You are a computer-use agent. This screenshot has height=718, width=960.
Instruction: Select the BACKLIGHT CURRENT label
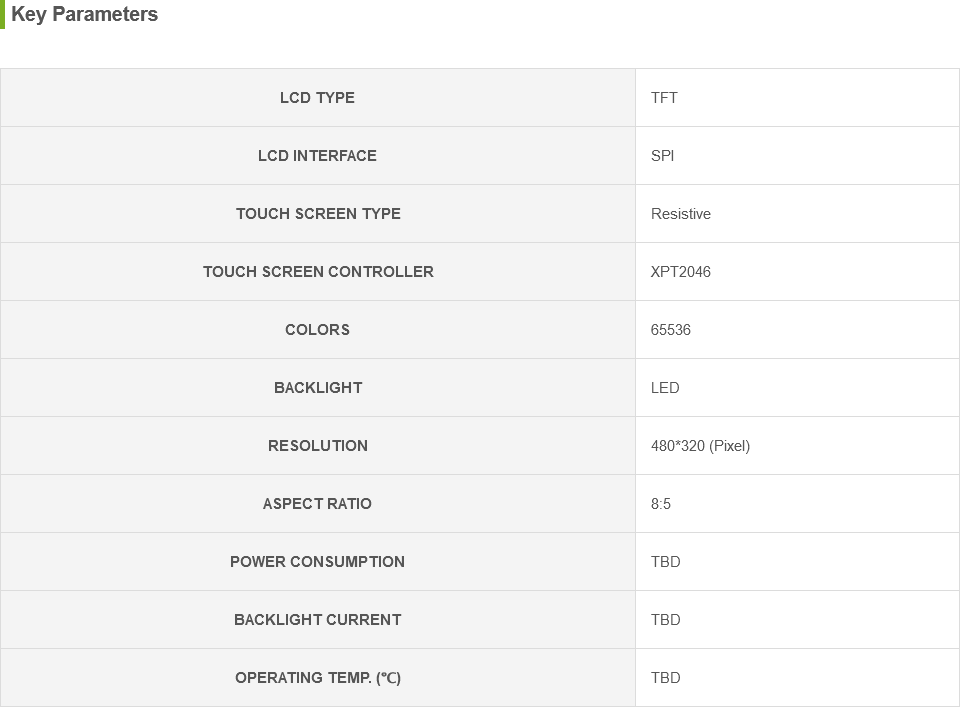[318, 620]
